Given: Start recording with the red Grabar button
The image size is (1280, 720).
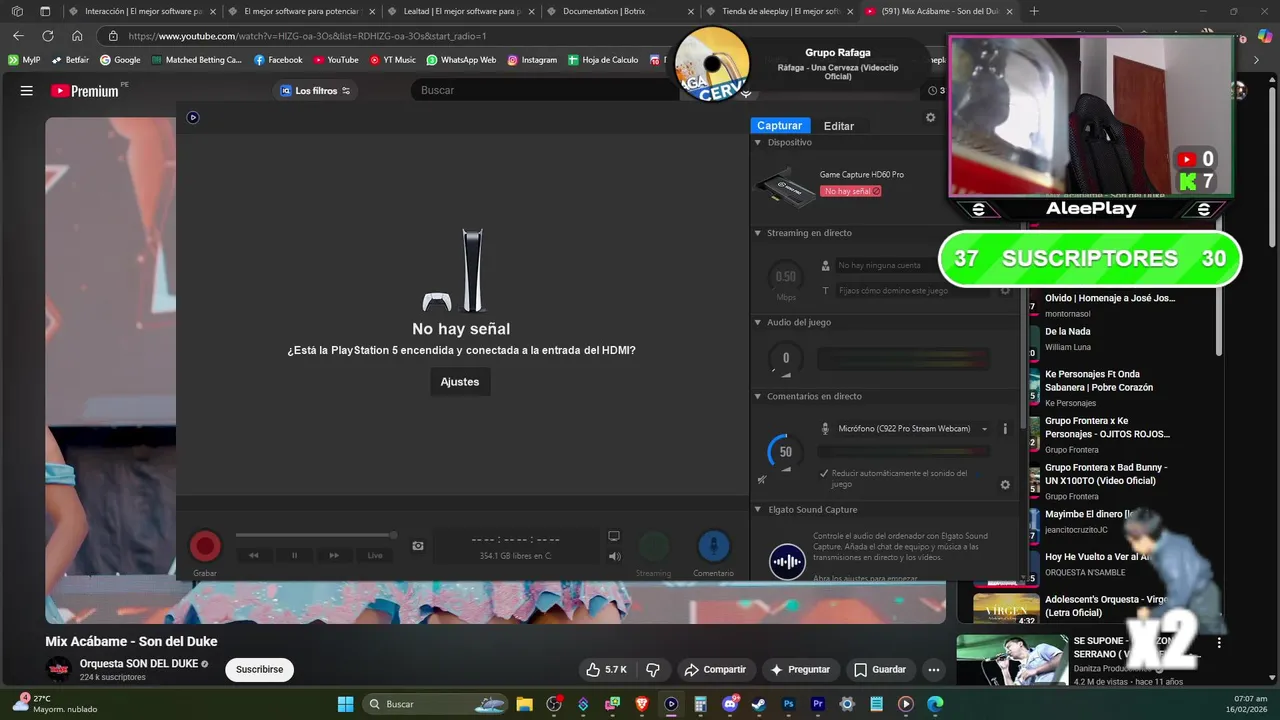Looking at the screenshot, I should click(205, 546).
